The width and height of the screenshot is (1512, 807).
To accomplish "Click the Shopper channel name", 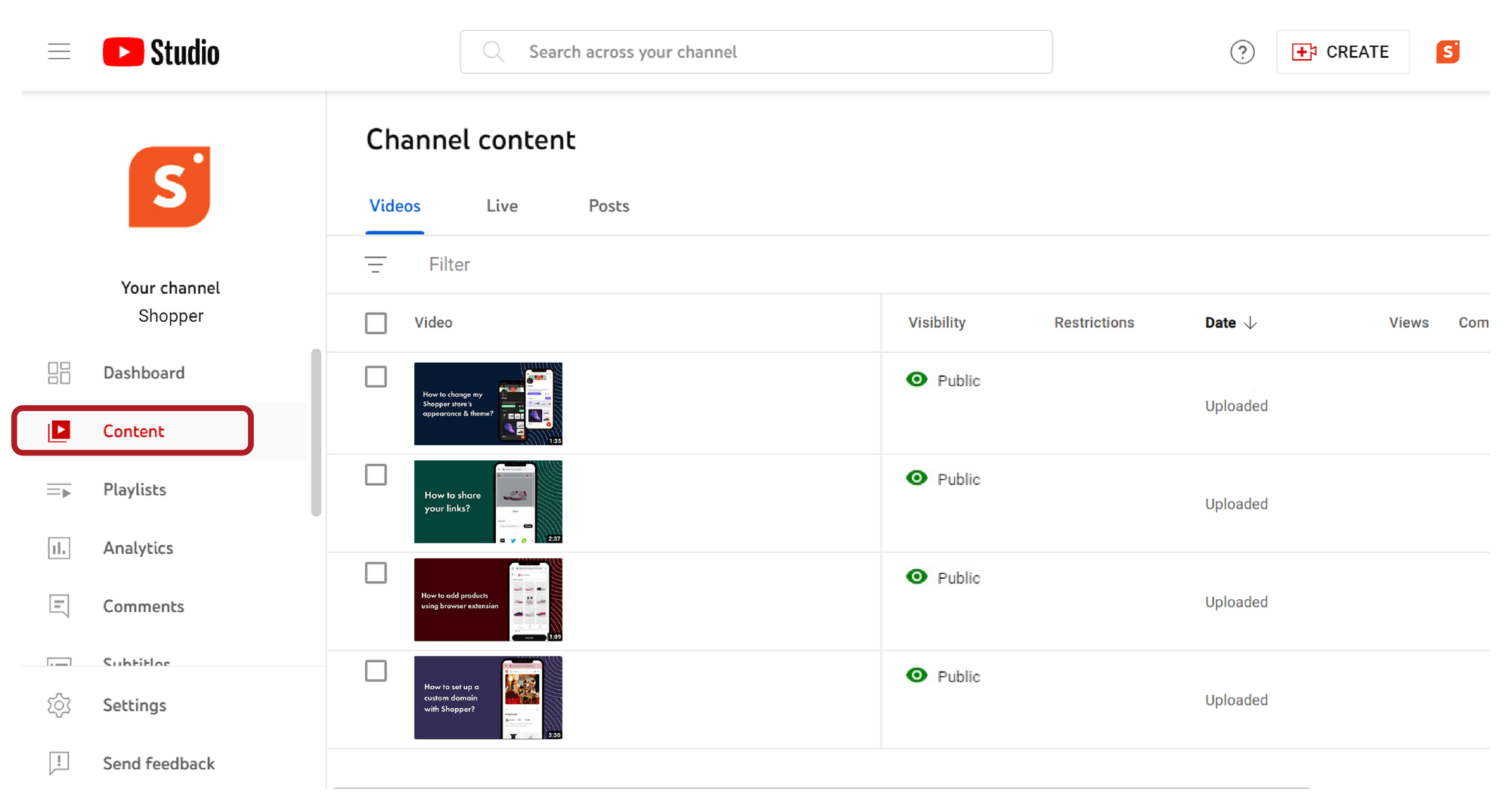I will (171, 316).
